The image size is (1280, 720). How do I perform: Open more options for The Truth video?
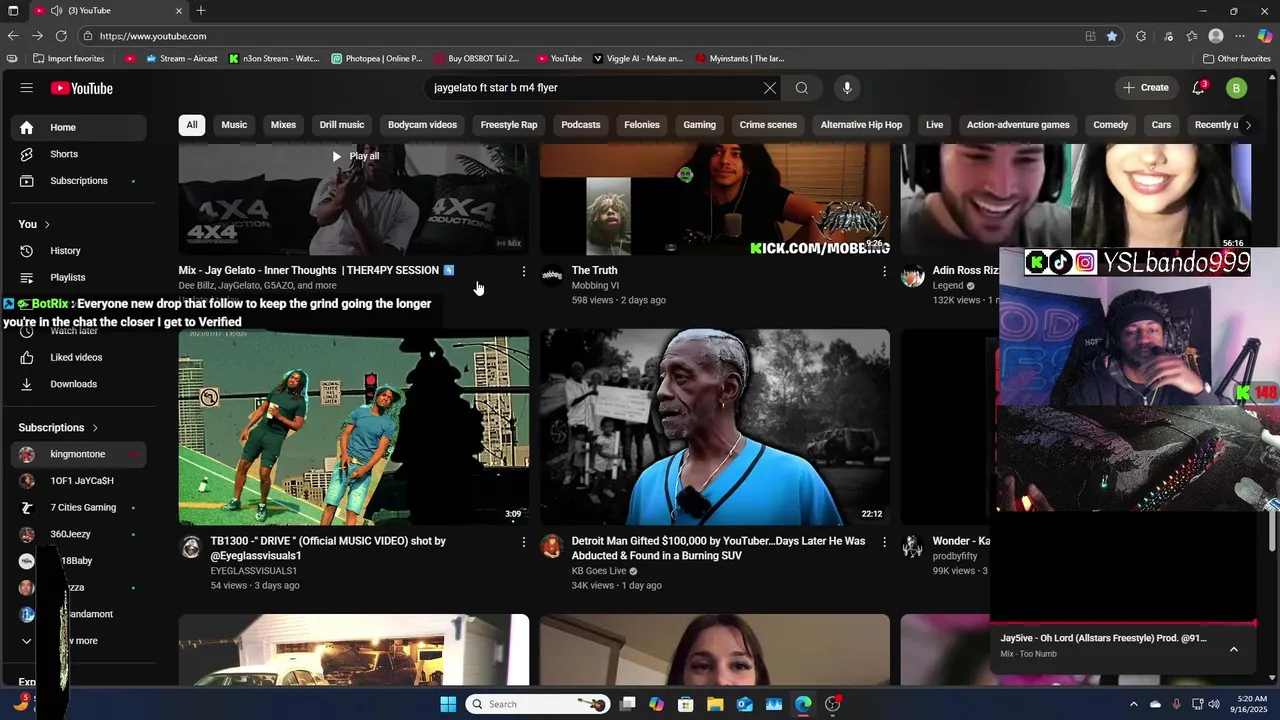pyautogui.click(x=884, y=271)
